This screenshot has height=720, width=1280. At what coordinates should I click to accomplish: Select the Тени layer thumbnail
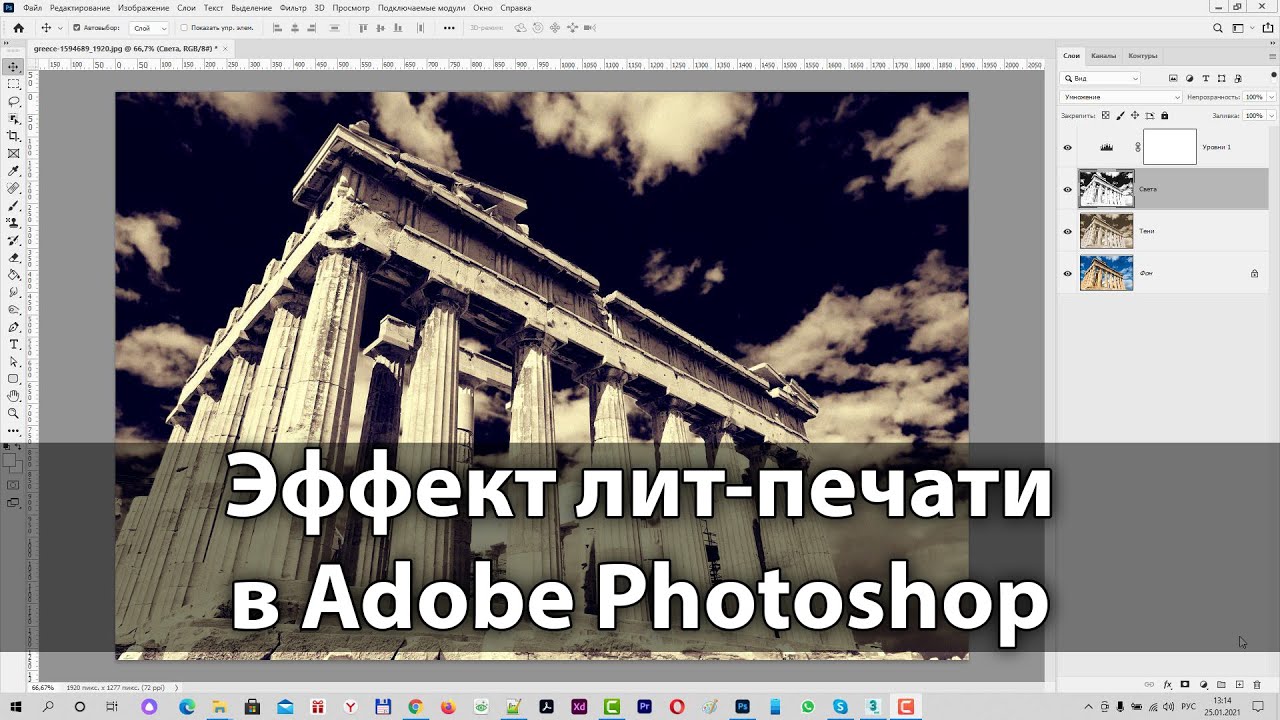point(1106,231)
